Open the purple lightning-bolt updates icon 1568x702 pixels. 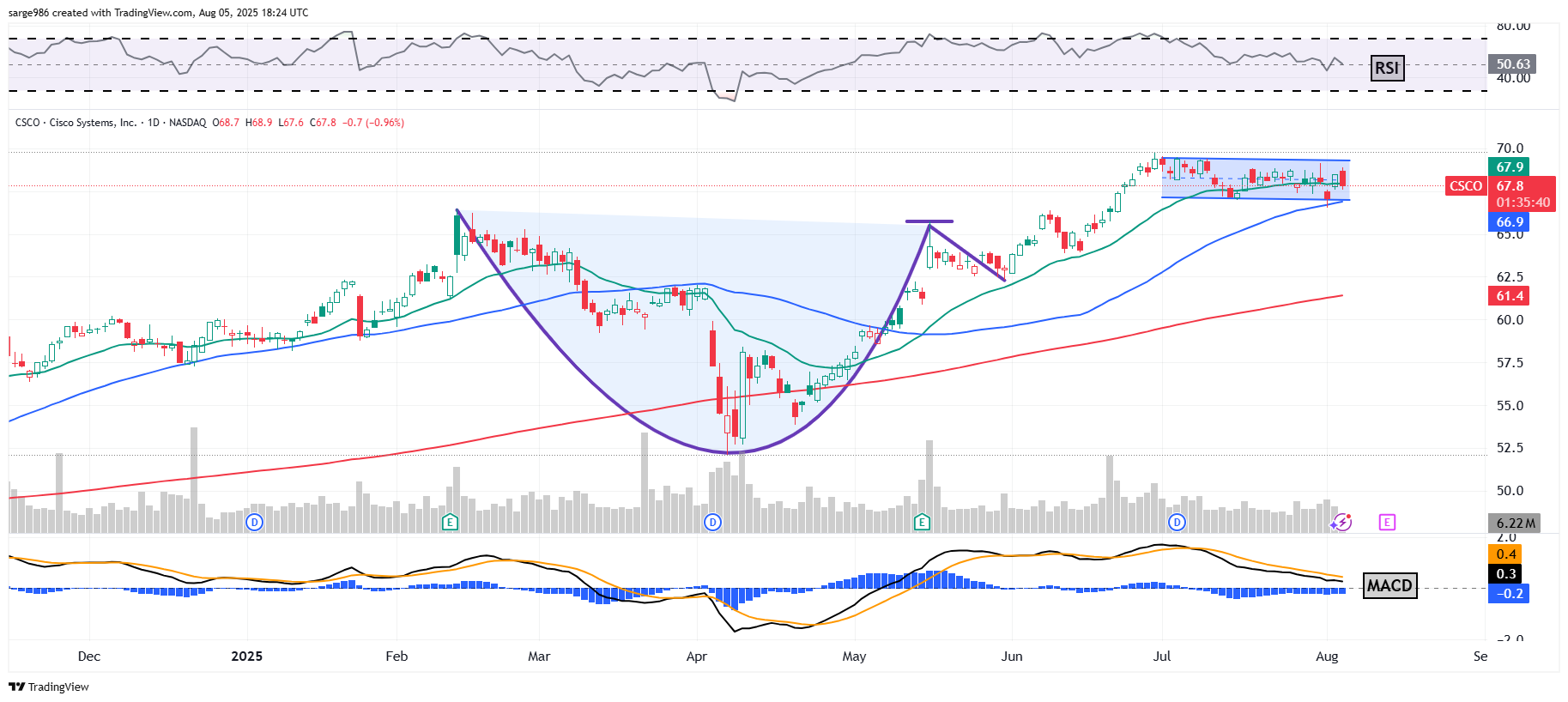coord(1342,522)
